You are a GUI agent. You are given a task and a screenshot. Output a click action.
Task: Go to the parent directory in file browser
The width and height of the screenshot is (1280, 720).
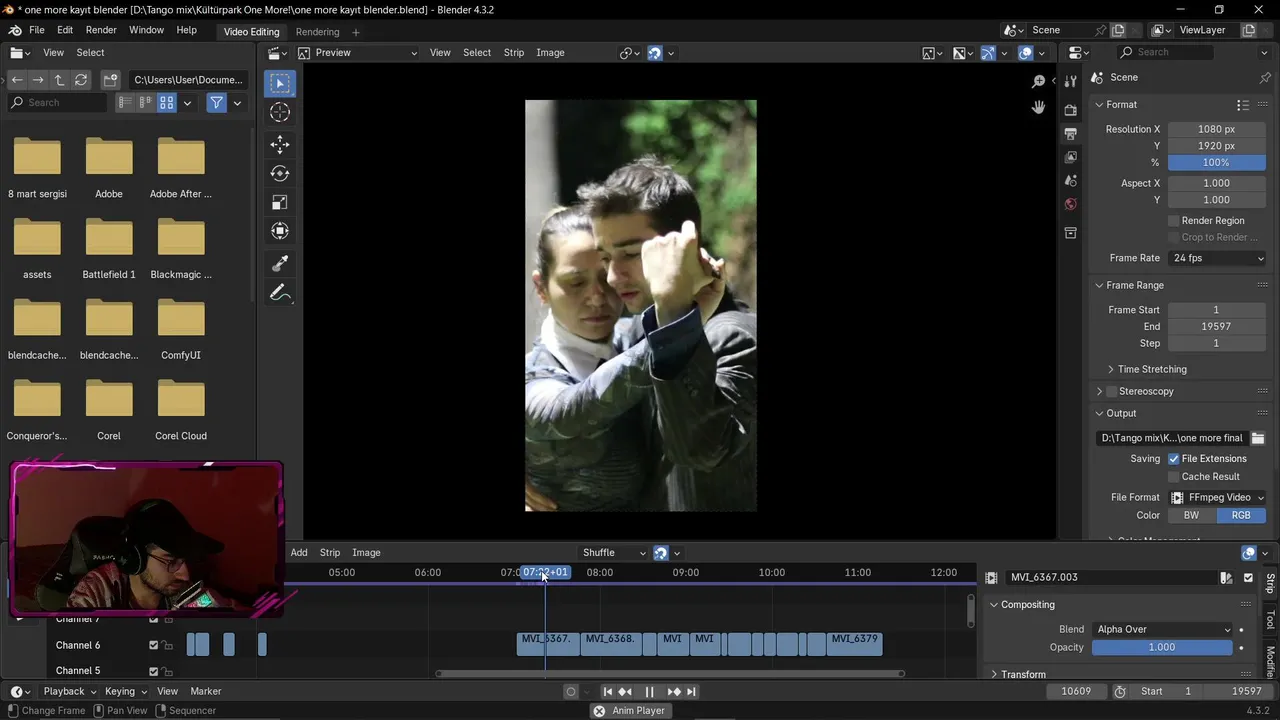point(59,80)
